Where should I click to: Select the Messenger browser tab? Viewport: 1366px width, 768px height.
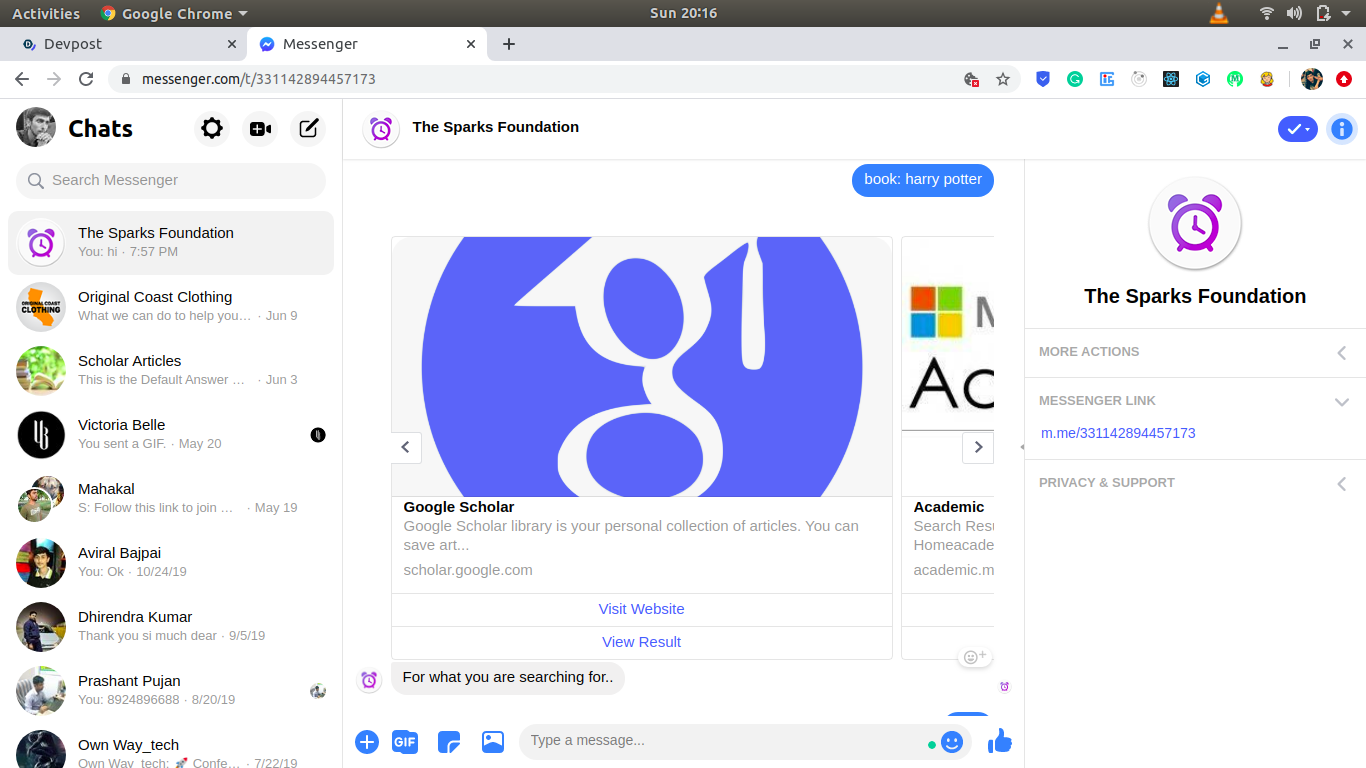(365, 44)
